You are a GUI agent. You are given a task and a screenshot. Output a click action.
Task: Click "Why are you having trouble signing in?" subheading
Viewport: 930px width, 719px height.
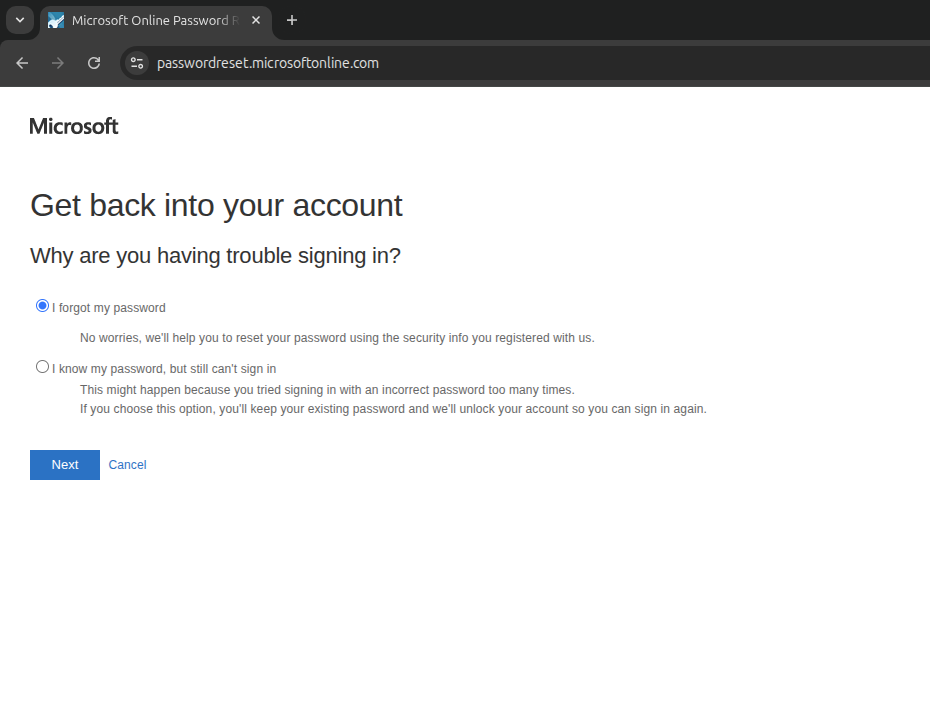point(215,256)
